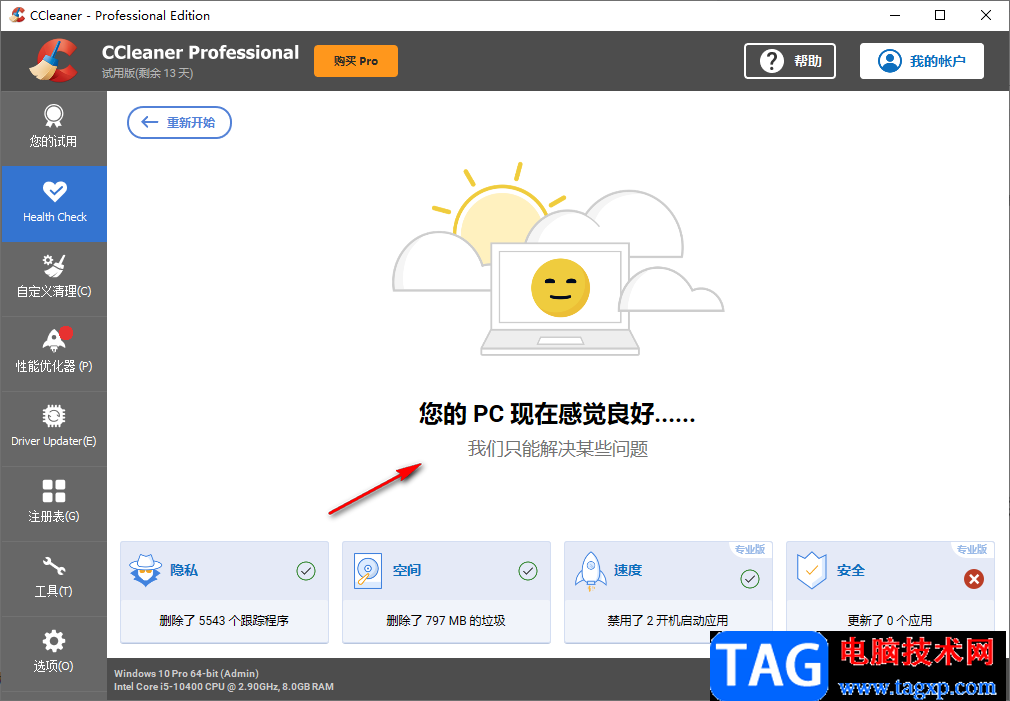Image resolution: width=1010 pixels, height=701 pixels.
Task: Open 工具(T) tools section
Action: pos(54,578)
